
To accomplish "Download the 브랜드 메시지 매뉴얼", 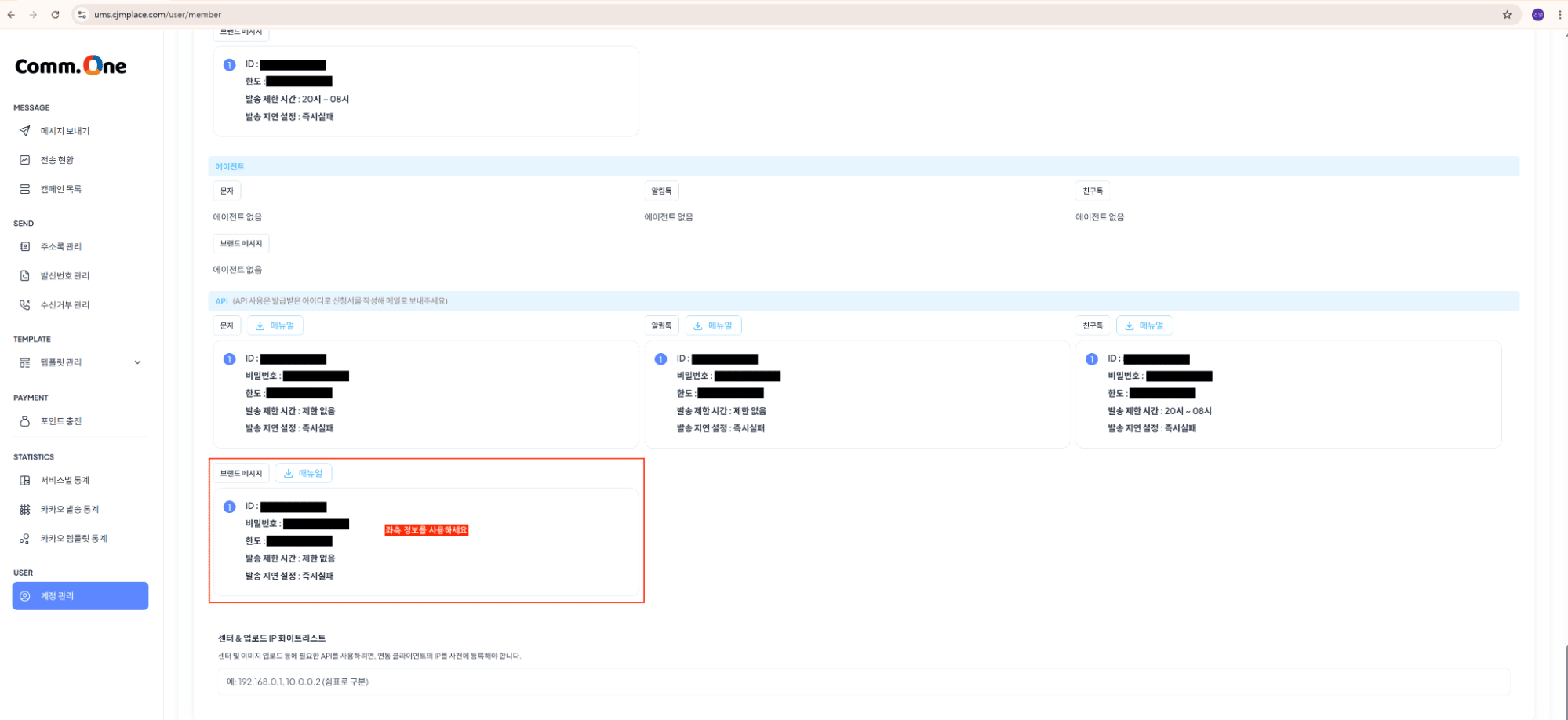I will (304, 473).
